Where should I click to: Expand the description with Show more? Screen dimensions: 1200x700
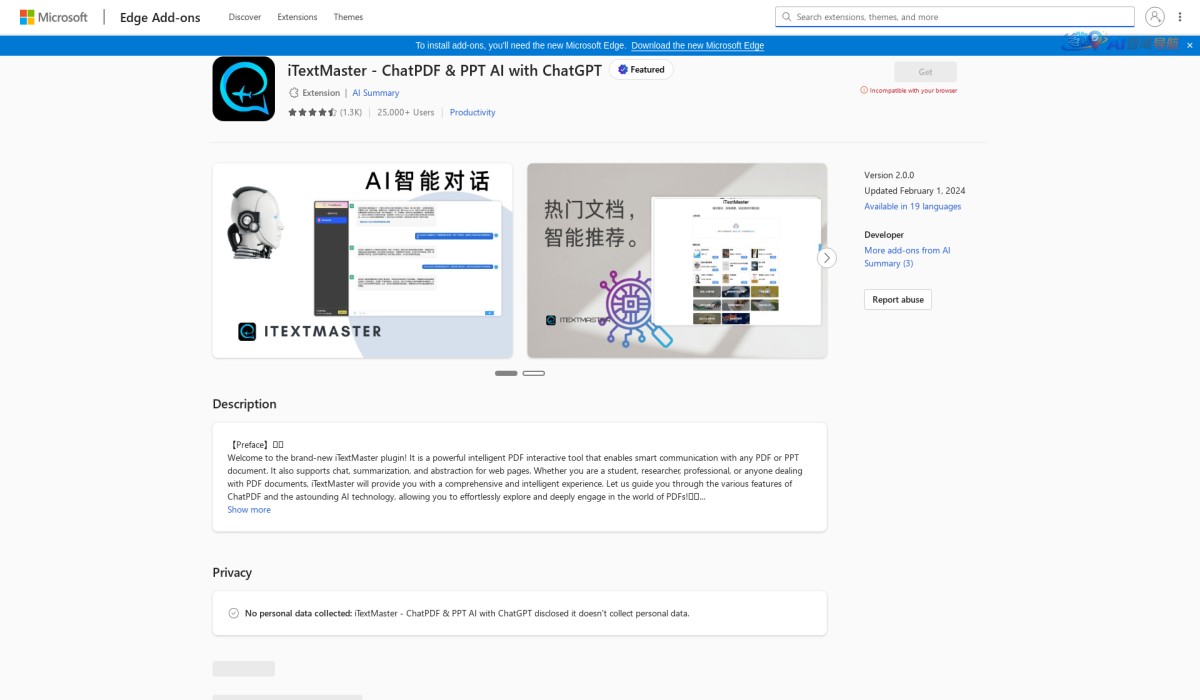click(x=248, y=509)
